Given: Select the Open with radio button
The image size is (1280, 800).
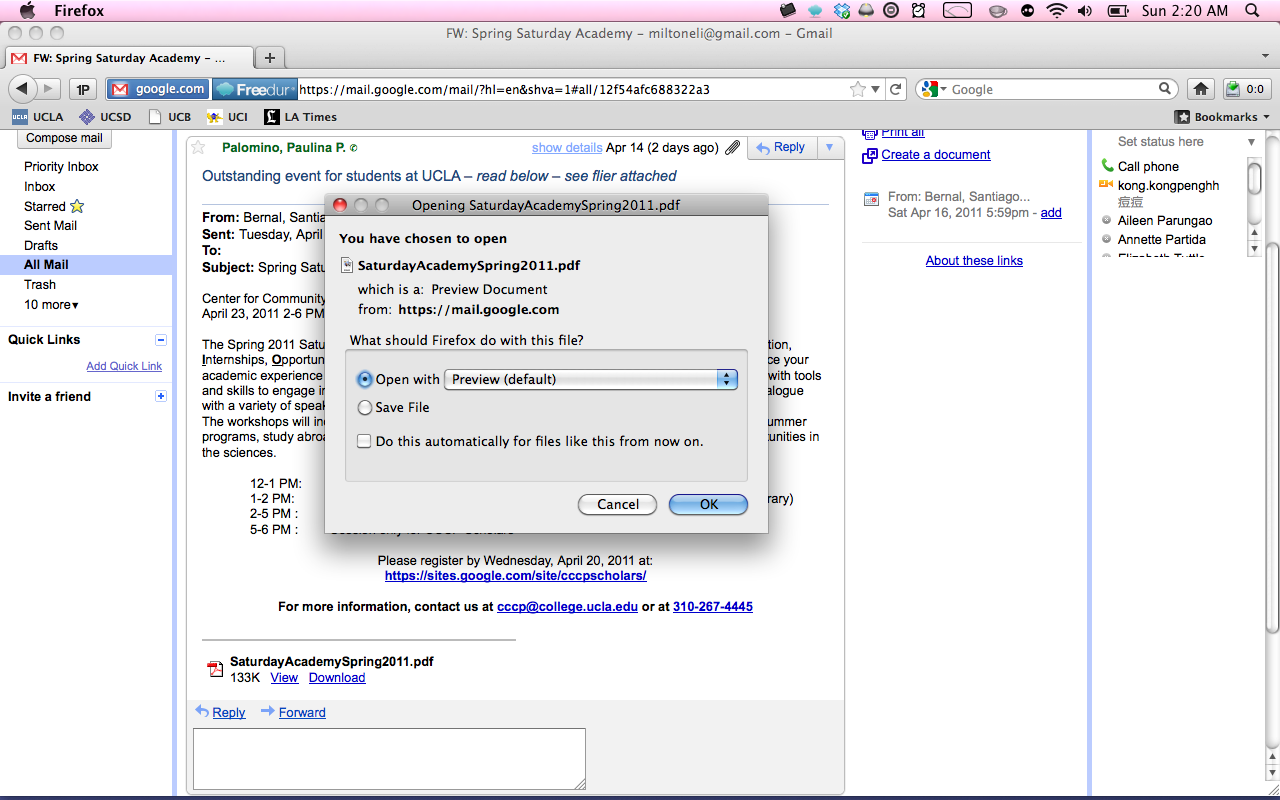Looking at the screenshot, I should click(x=365, y=380).
